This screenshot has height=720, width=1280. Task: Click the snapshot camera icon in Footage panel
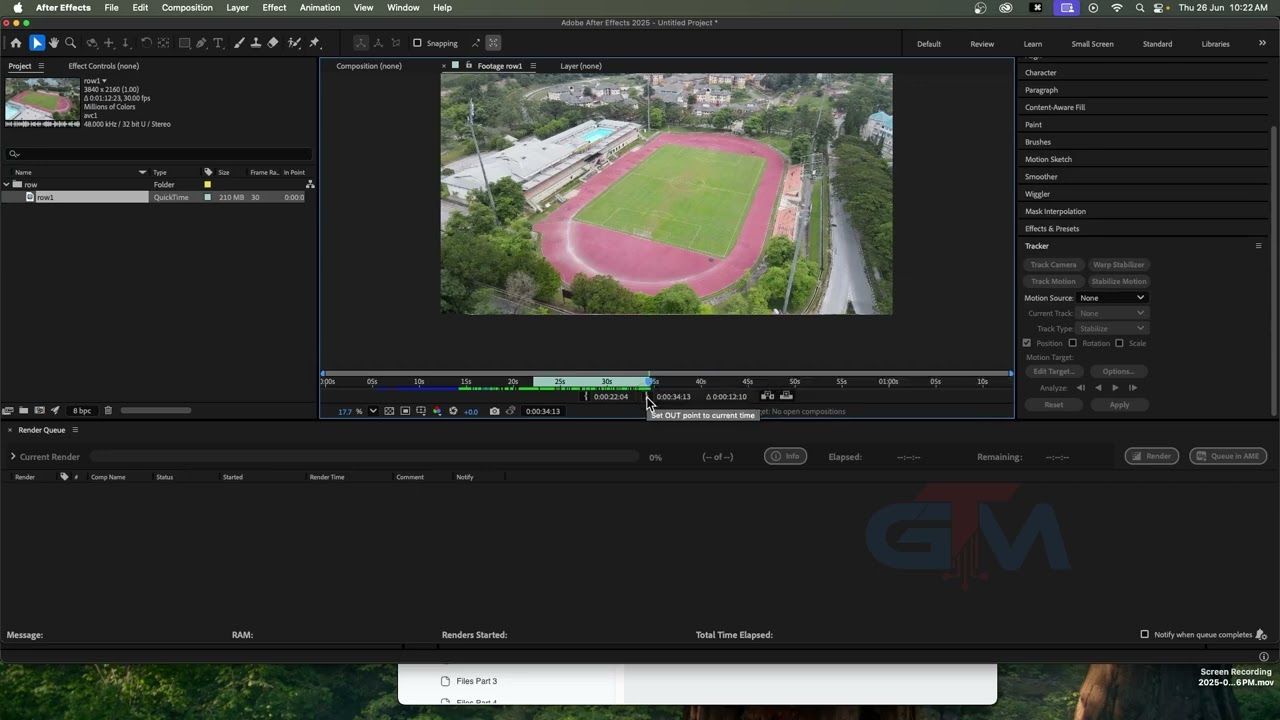click(494, 411)
